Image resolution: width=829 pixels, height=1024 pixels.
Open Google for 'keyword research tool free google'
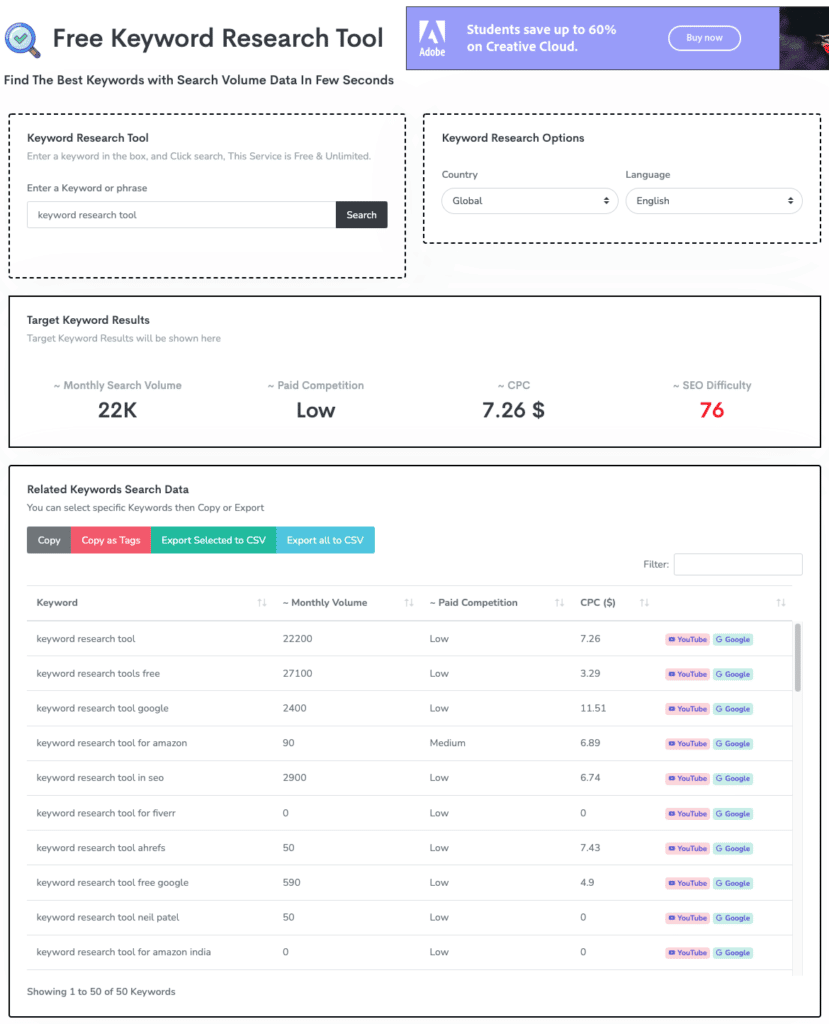733,883
